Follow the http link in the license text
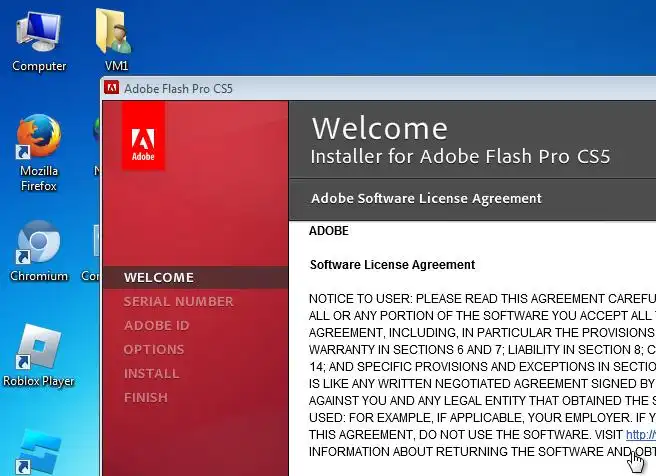The image size is (656, 476). pos(641,435)
